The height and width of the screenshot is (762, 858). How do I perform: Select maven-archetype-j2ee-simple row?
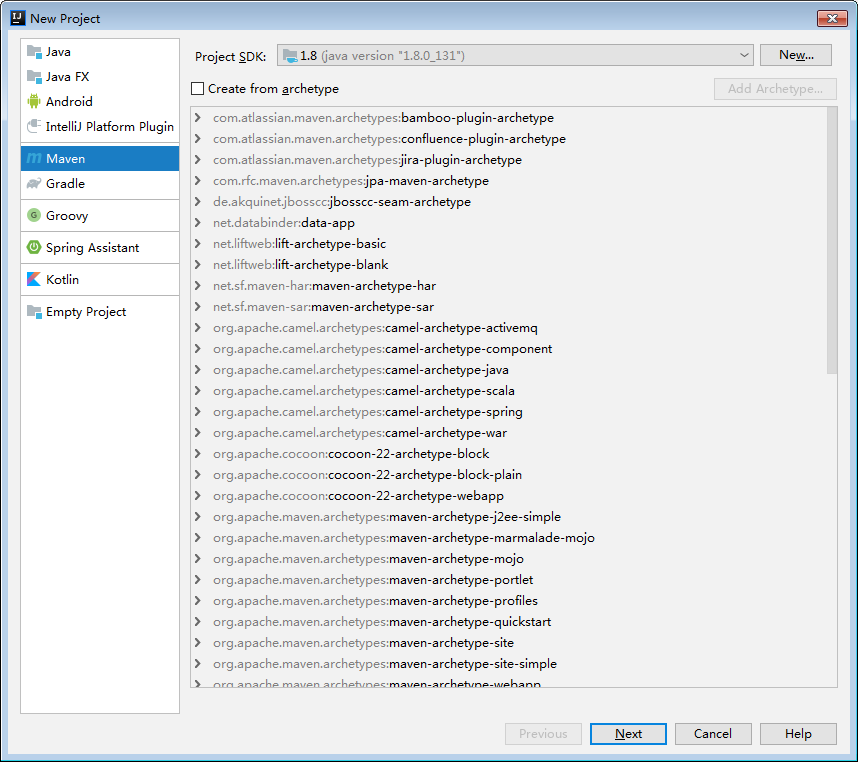point(509,516)
